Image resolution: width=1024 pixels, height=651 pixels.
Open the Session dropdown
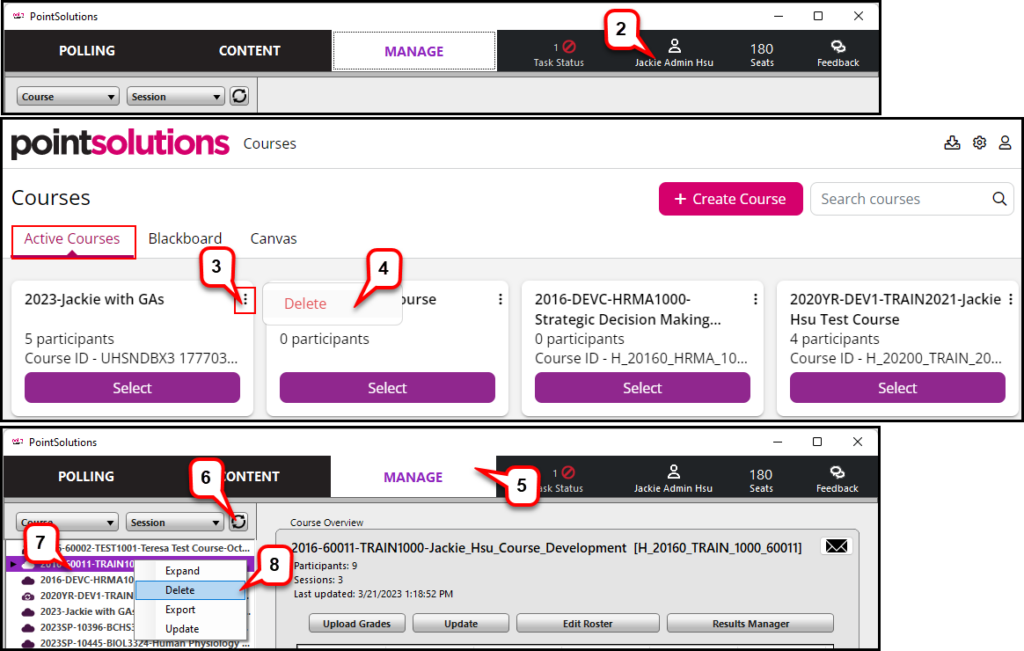pos(175,95)
